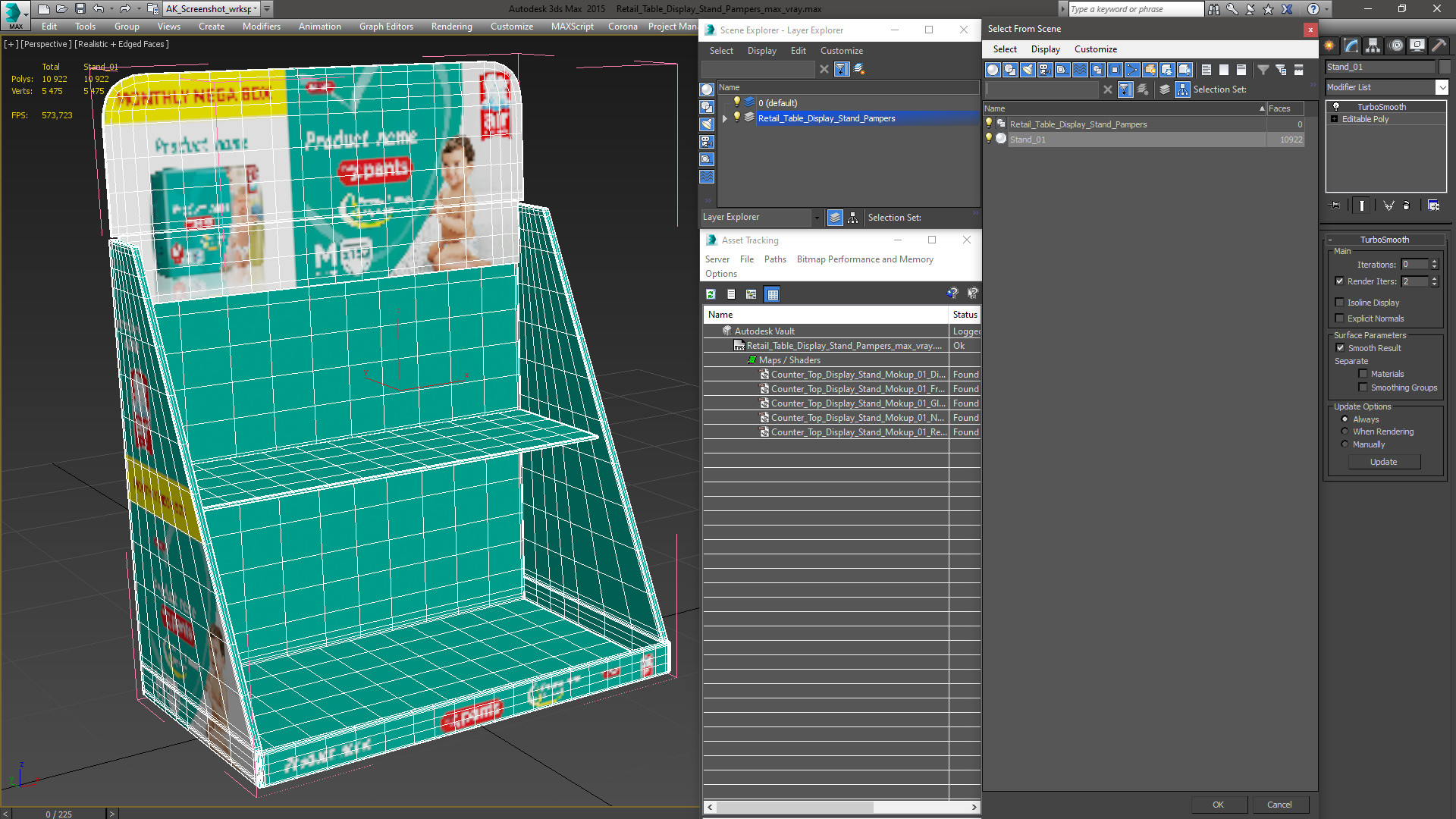1456x819 pixels.
Task: Click Cancel in Select From Scene
Action: pyautogui.click(x=1279, y=805)
